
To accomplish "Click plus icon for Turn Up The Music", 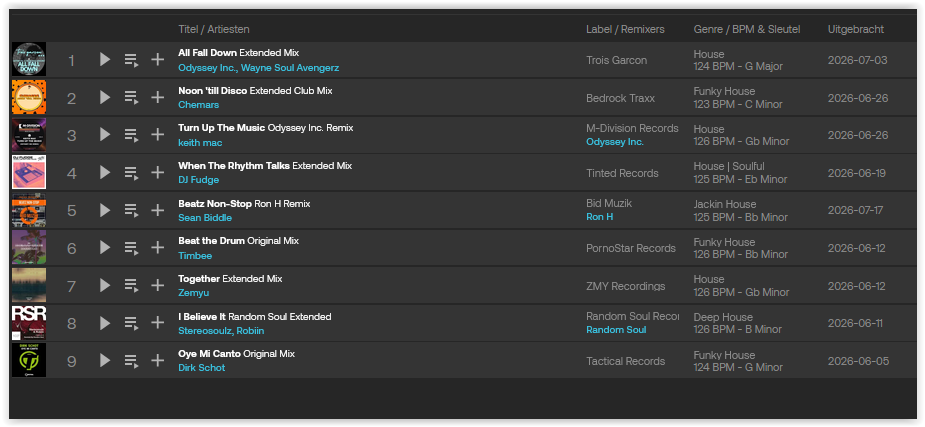I will (158, 135).
